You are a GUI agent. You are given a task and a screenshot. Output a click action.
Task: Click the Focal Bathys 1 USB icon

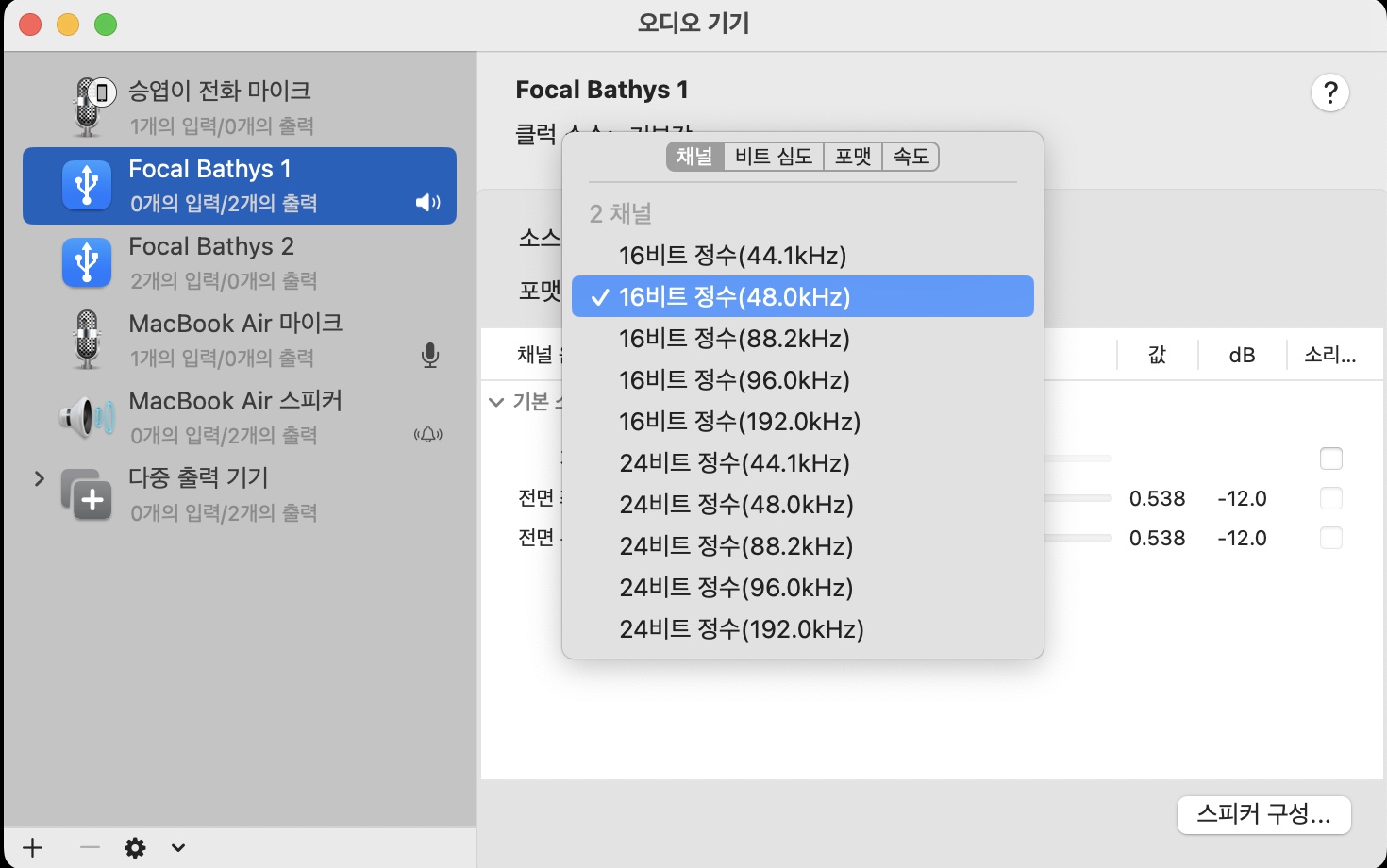coord(87,185)
